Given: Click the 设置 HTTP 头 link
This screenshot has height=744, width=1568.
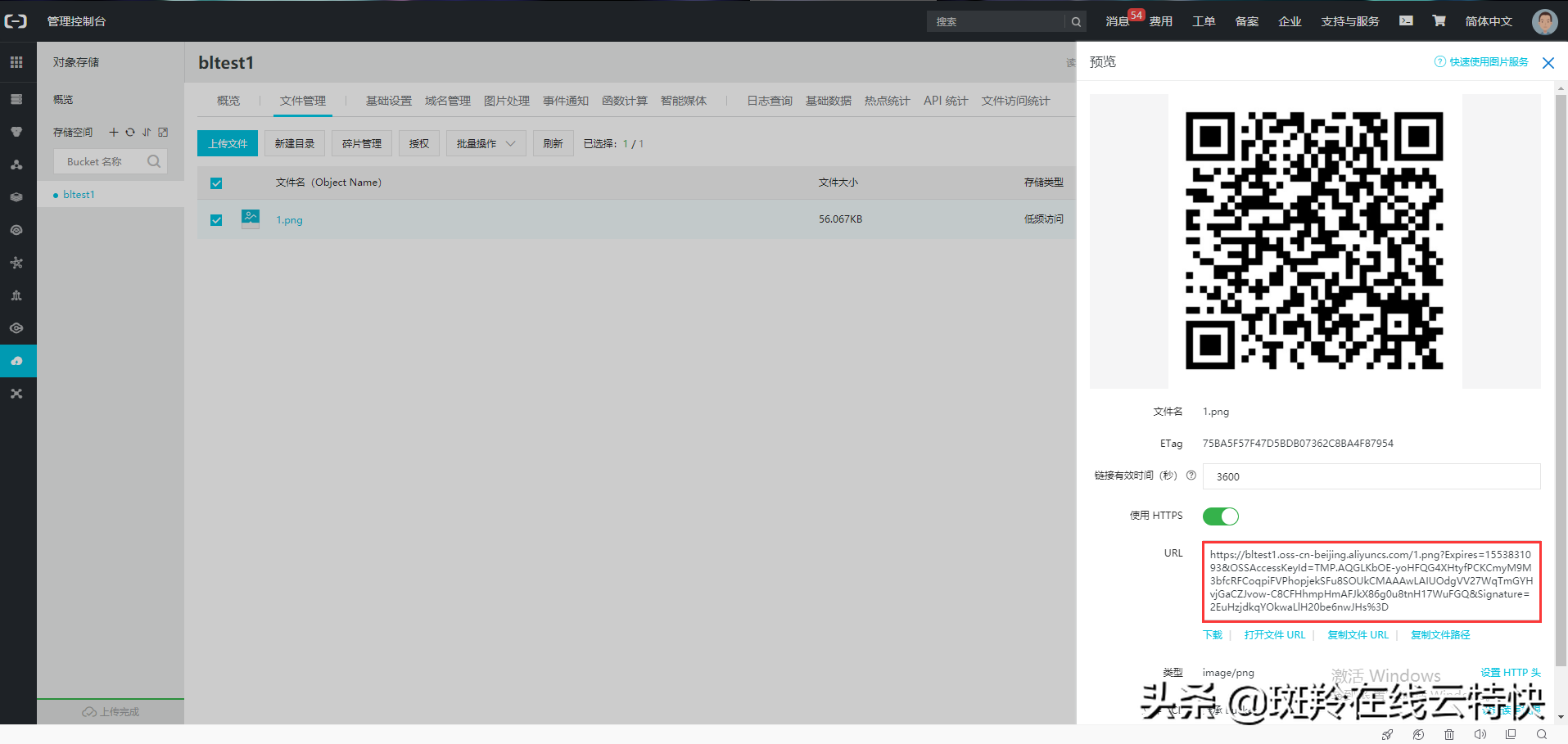Looking at the screenshot, I should [1511, 673].
